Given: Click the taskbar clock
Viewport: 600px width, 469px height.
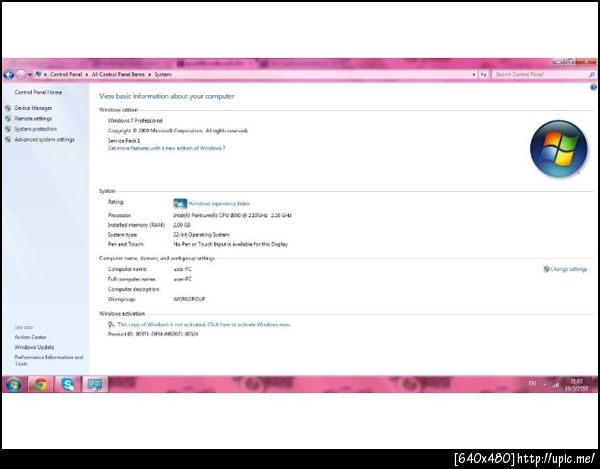Looking at the screenshot, I should [x=576, y=384].
